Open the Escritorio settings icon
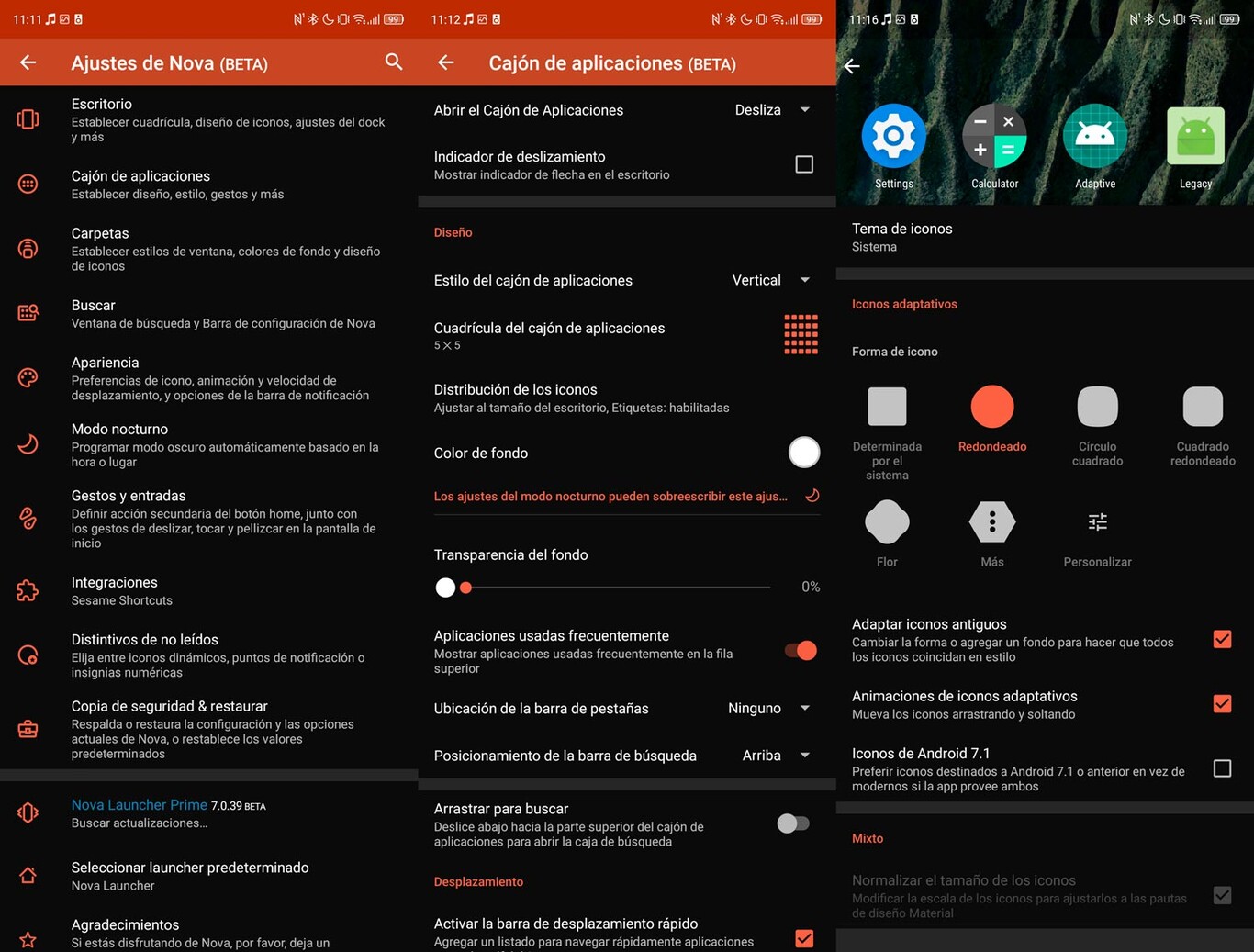Viewport: 1254px width, 952px height. (x=28, y=118)
